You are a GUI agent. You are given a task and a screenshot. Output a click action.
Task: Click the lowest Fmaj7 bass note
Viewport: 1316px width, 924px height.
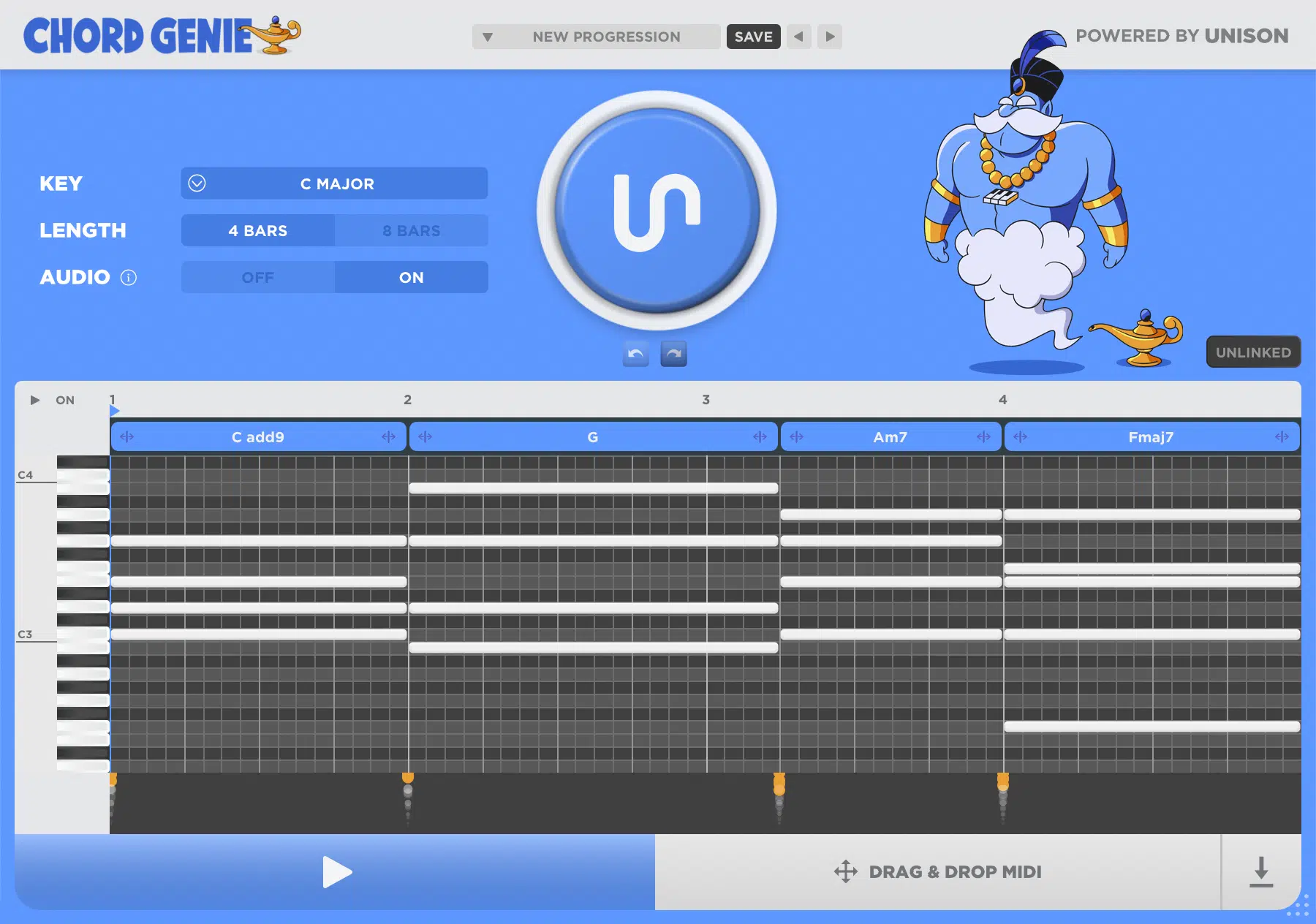coord(1152,727)
